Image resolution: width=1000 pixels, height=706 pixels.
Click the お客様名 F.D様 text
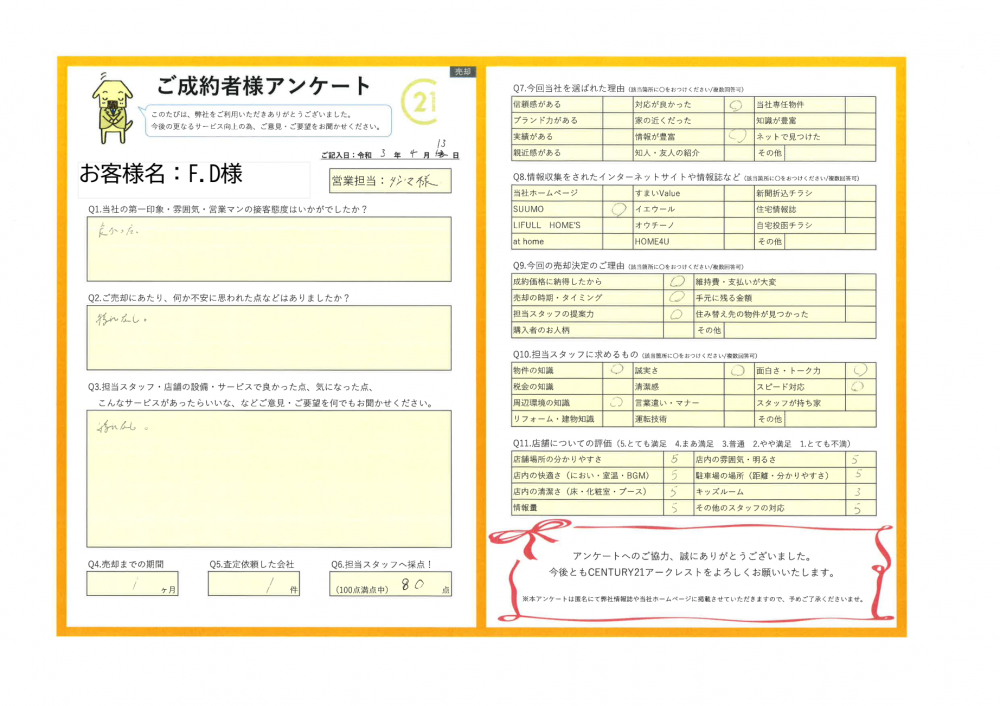[160, 172]
